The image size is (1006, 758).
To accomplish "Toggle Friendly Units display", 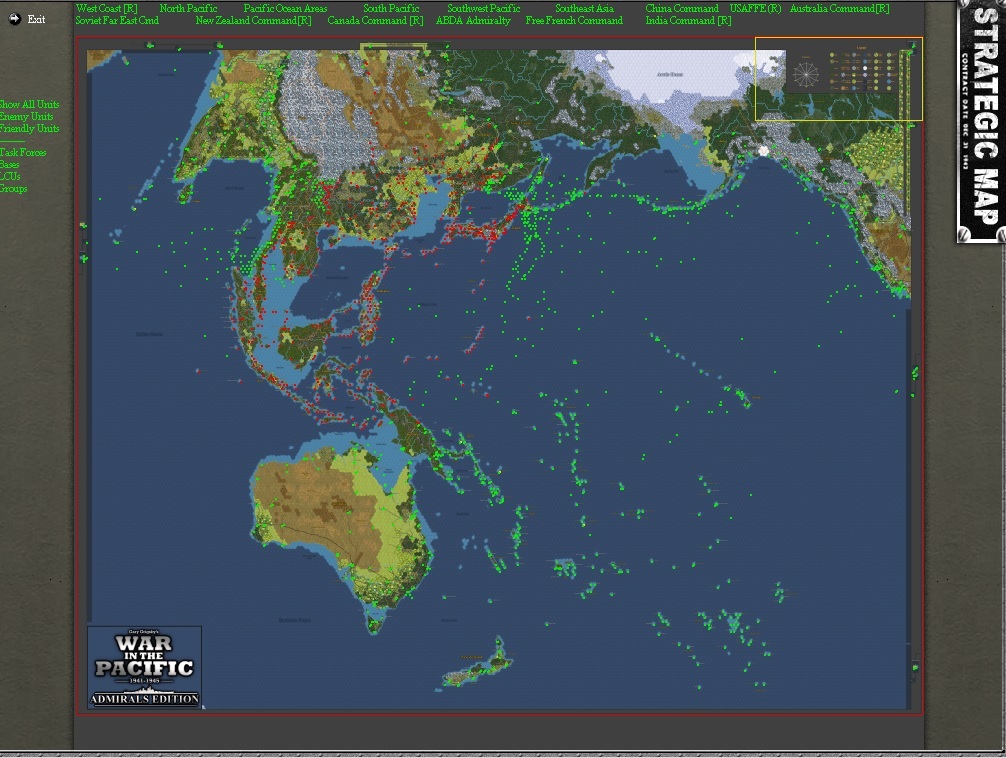I will coord(29,128).
